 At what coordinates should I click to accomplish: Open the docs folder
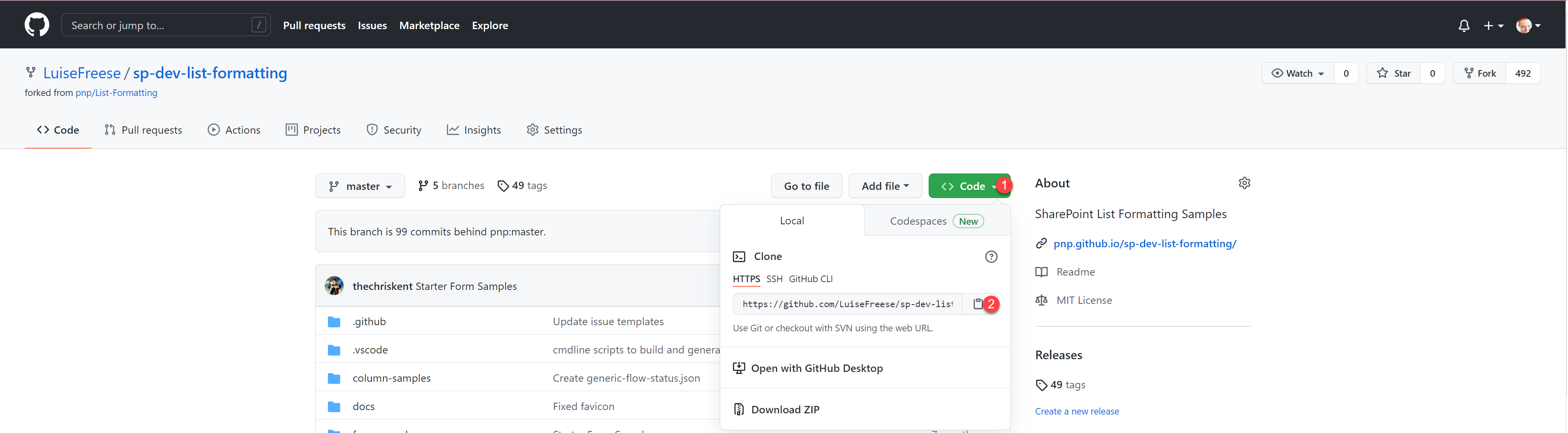(x=364, y=406)
